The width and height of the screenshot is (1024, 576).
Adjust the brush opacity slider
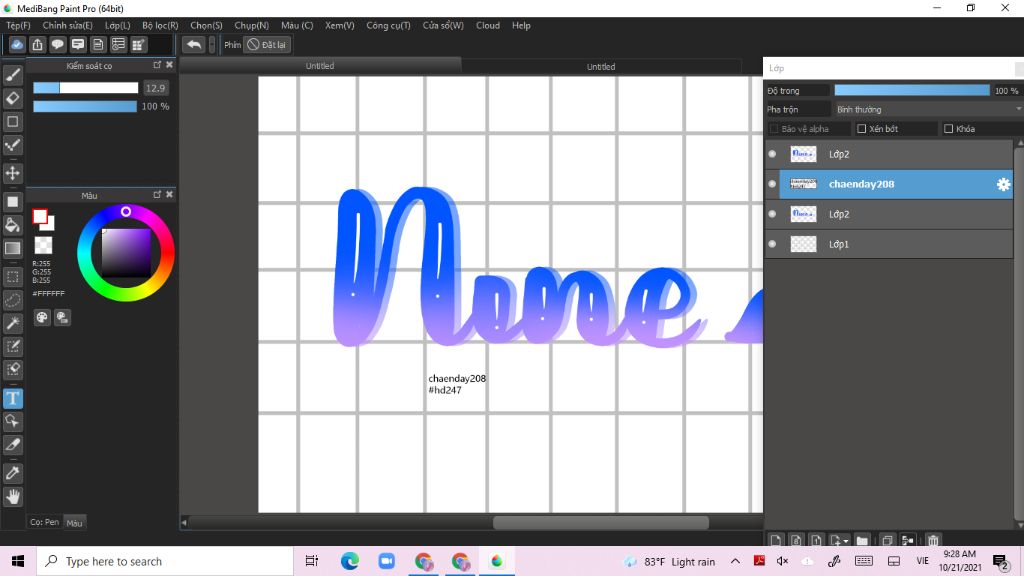point(85,106)
